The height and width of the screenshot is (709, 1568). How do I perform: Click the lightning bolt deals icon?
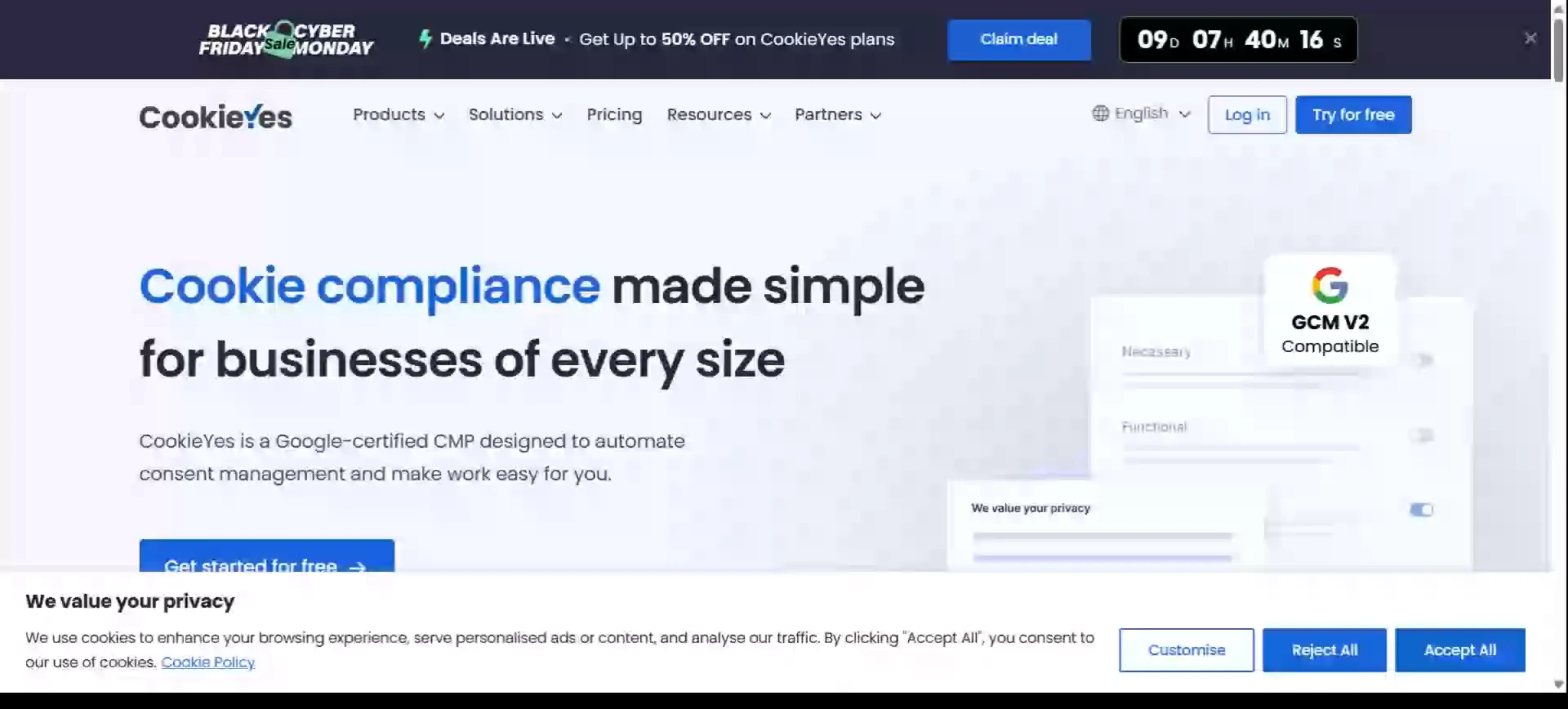[x=425, y=39]
